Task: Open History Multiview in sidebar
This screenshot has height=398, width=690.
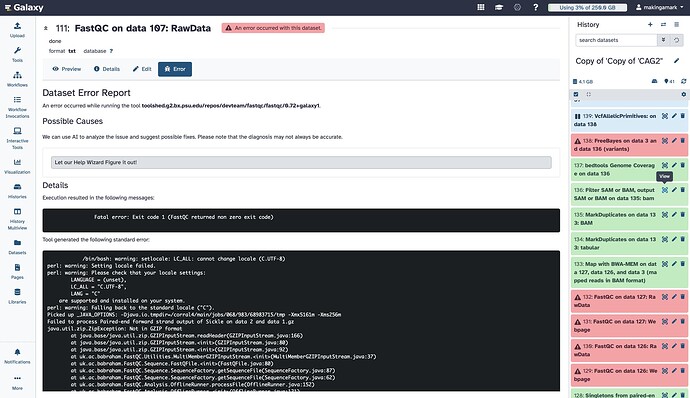Action: 17,219
